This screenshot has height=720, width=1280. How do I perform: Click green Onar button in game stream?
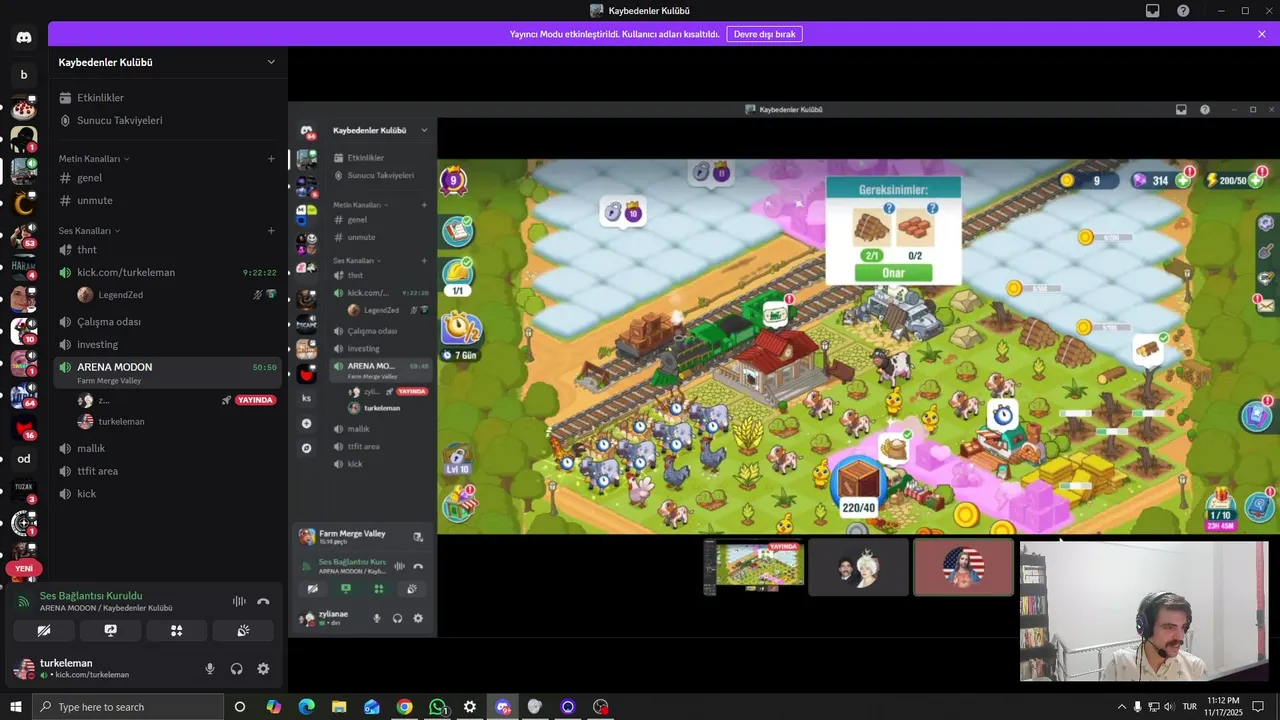[893, 273]
